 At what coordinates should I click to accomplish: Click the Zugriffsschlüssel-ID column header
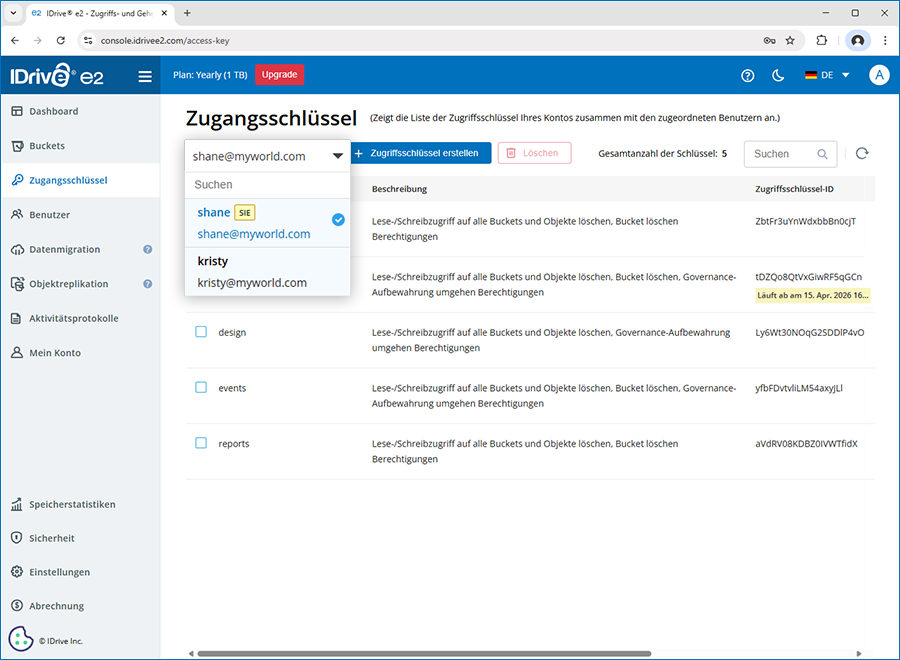794,189
